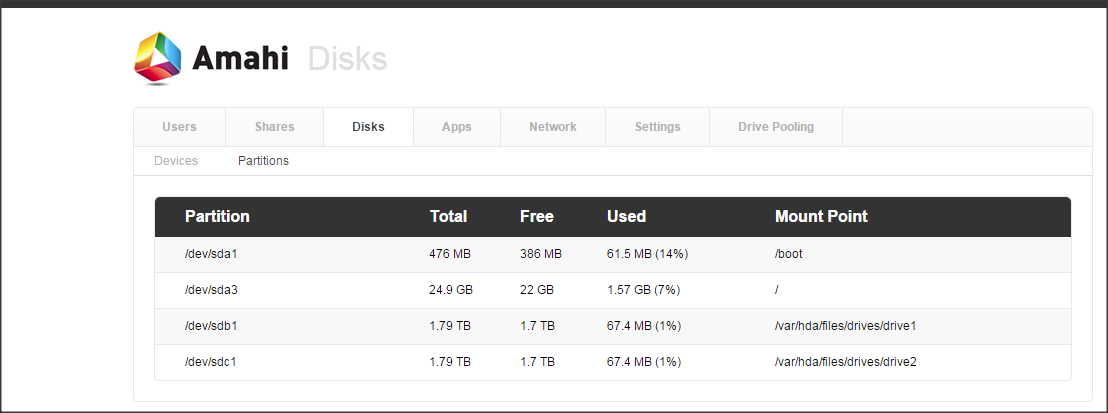Click the Used column header

(626, 216)
